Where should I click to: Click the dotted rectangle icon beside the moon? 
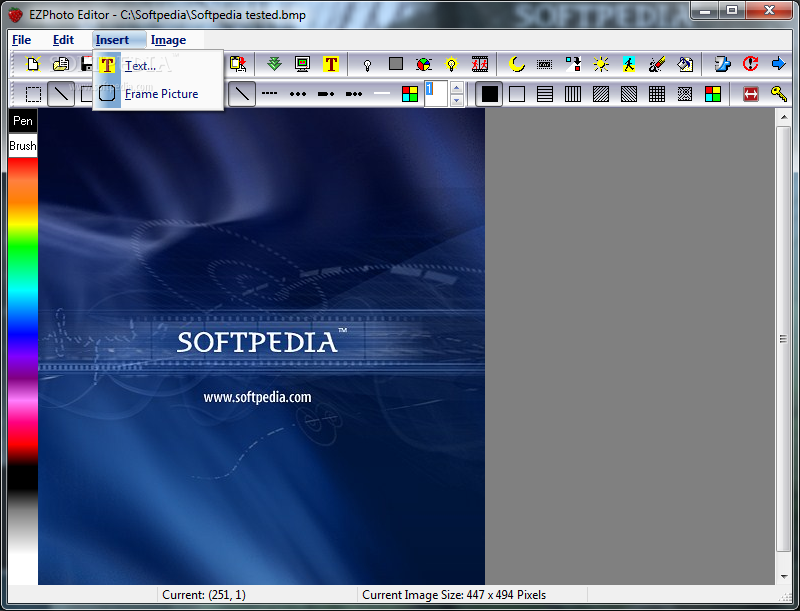point(544,64)
